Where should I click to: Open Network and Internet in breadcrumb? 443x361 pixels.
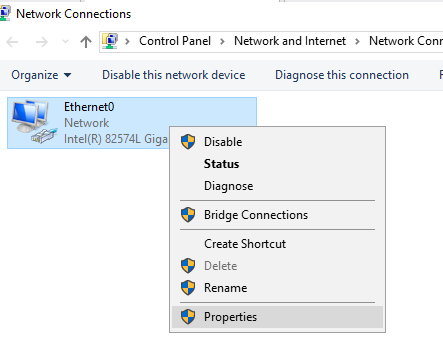pos(290,41)
